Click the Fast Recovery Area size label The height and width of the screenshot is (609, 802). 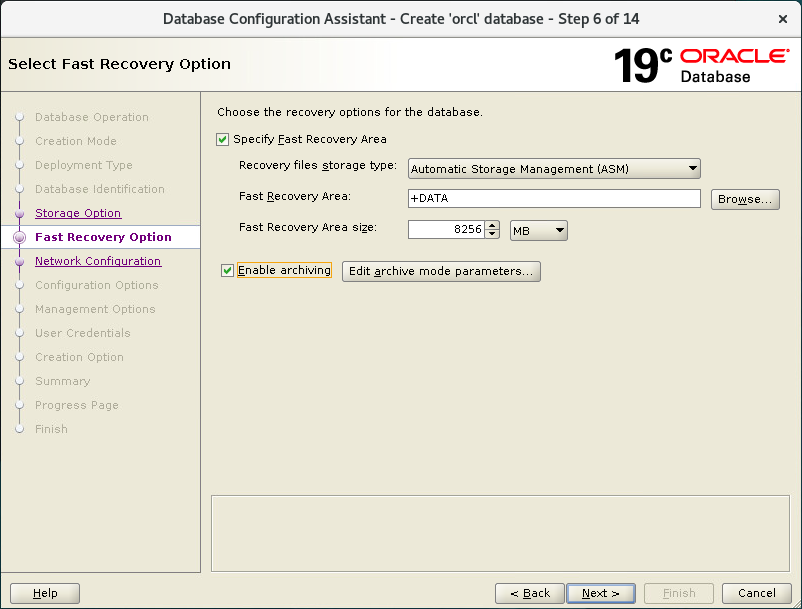pos(308,228)
